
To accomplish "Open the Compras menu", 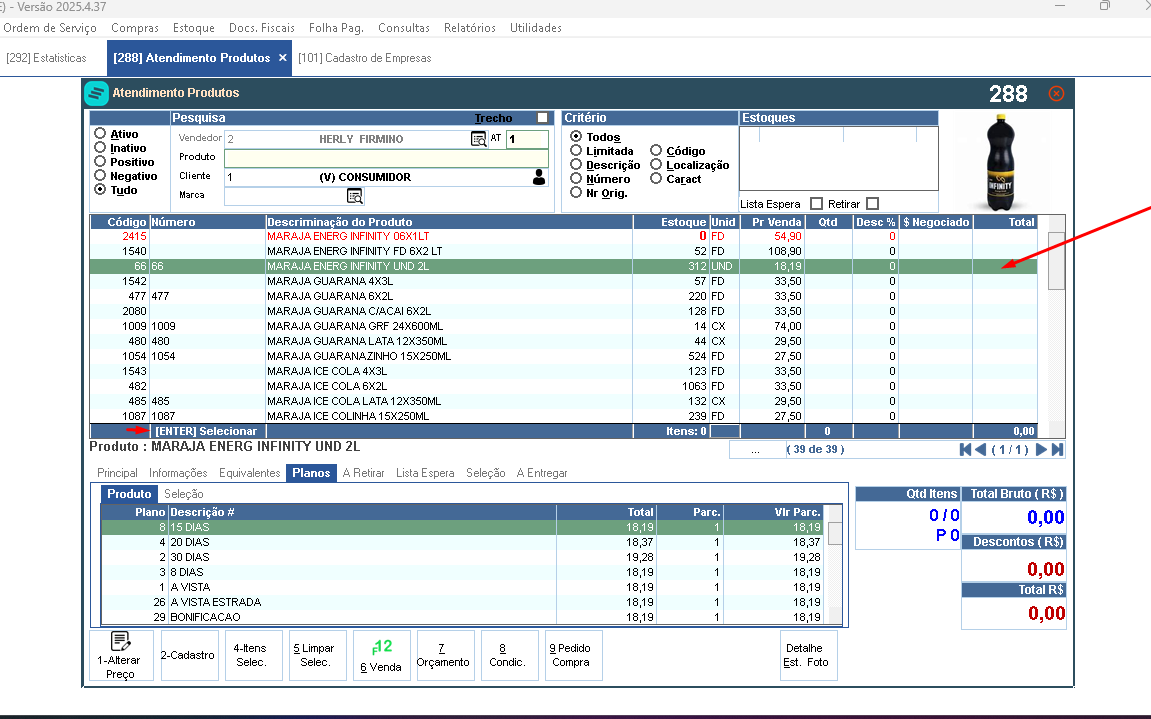I will (x=134, y=28).
